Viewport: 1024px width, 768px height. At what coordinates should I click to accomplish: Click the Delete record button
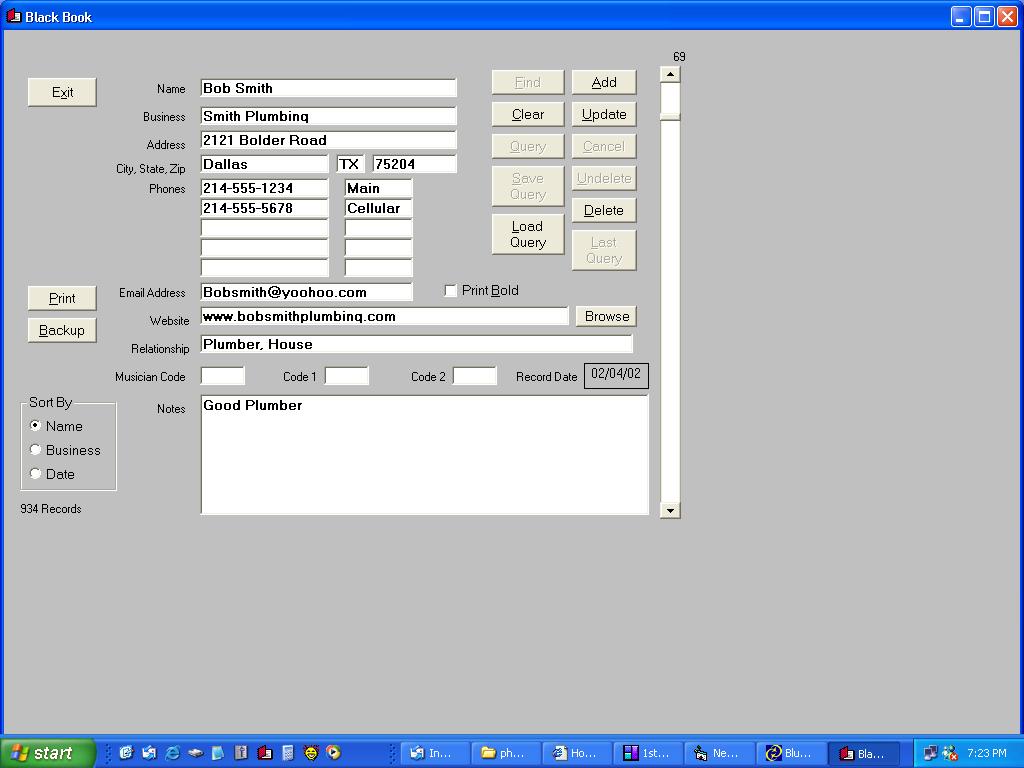point(603,210)
